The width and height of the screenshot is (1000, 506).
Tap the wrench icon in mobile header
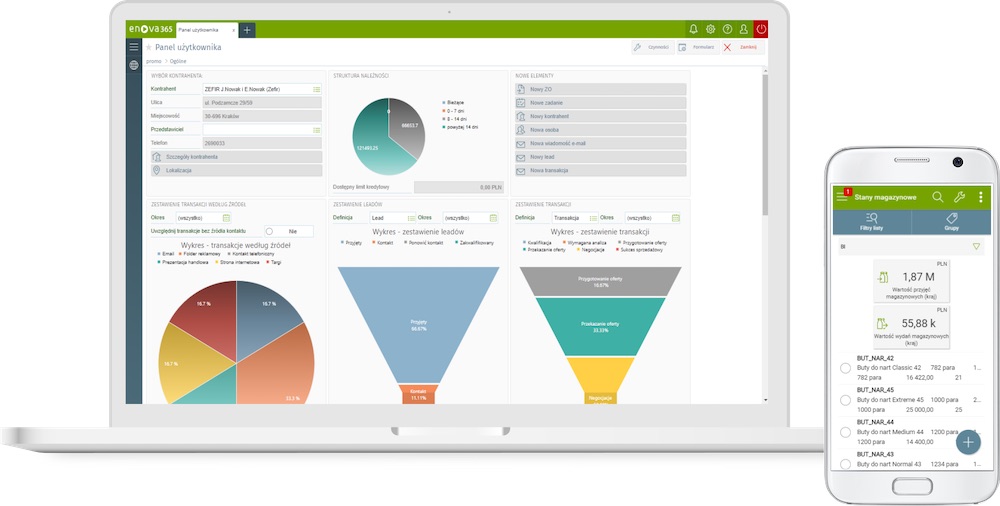pyautogui.click(x=960, y=197)
